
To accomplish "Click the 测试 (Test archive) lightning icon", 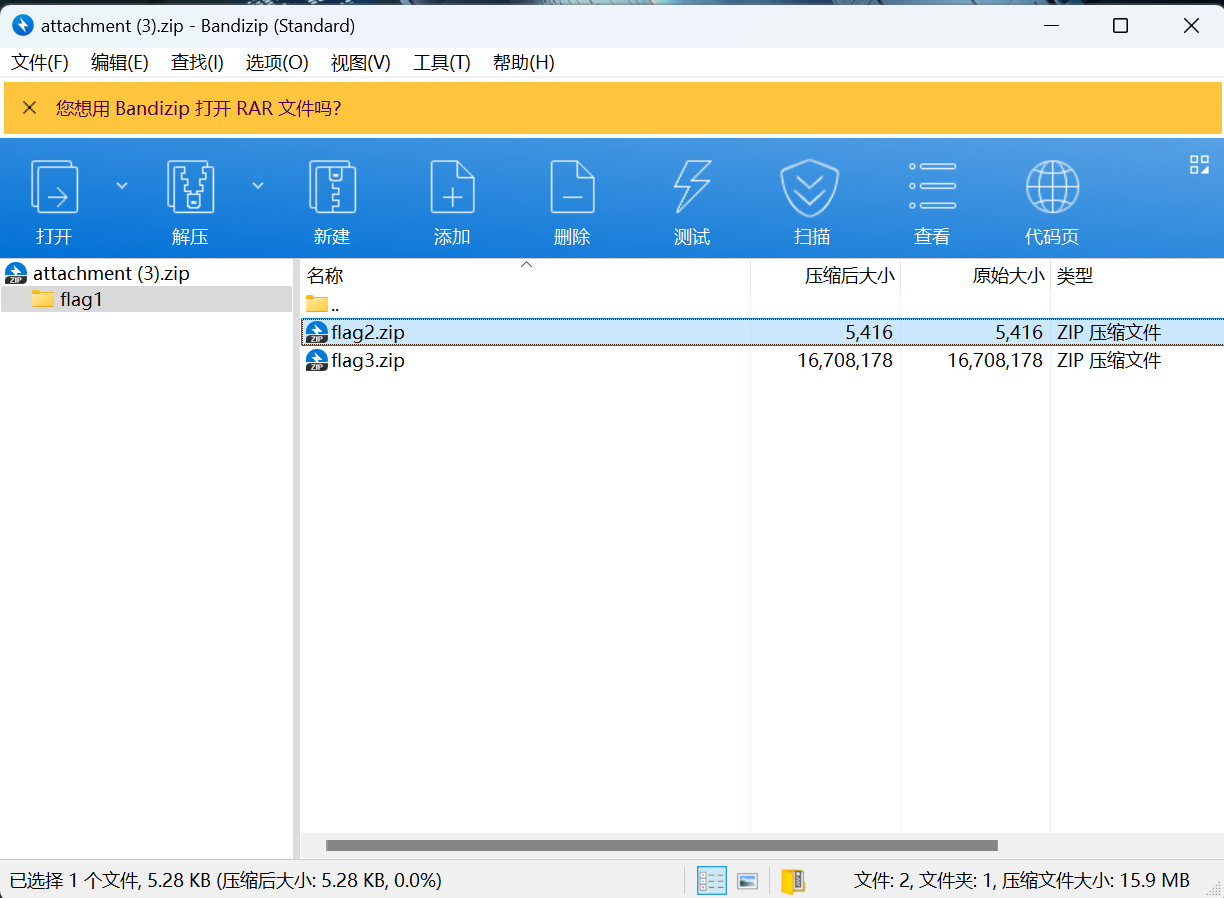I will click(x=692, y=187).
